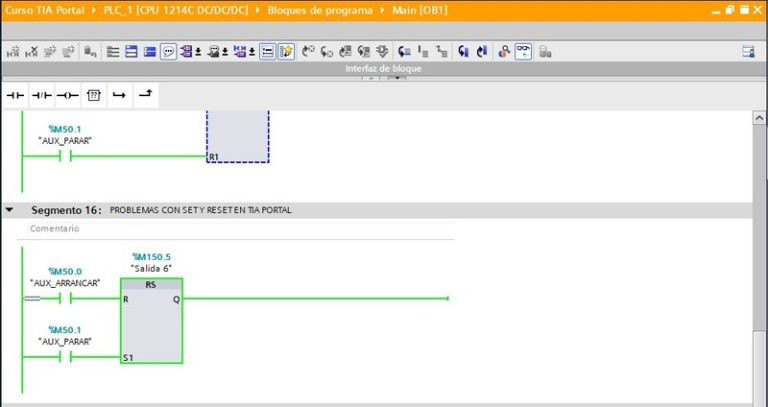Screen dimensions: 768x407
Task: Click the %M50.0 address label
Action: (x=65, y=271)
